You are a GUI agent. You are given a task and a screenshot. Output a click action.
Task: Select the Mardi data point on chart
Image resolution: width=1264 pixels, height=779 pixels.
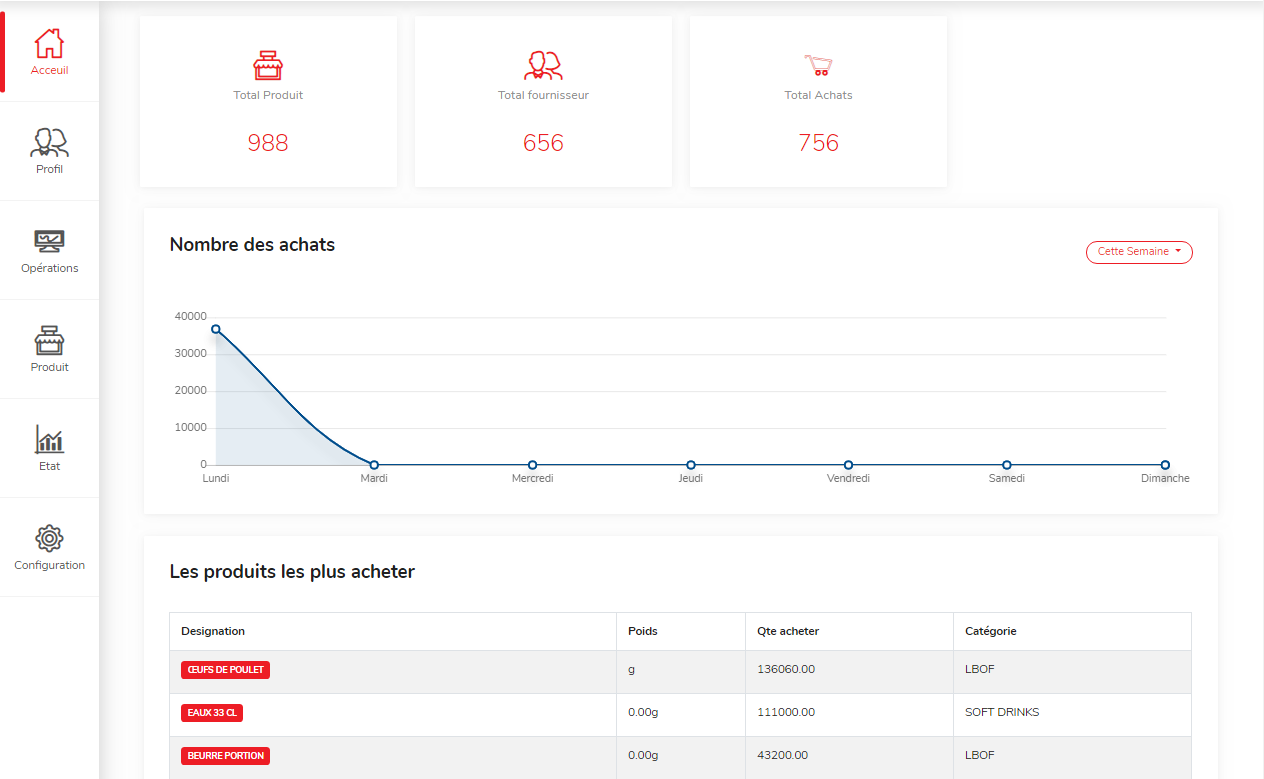coord(374,465)
